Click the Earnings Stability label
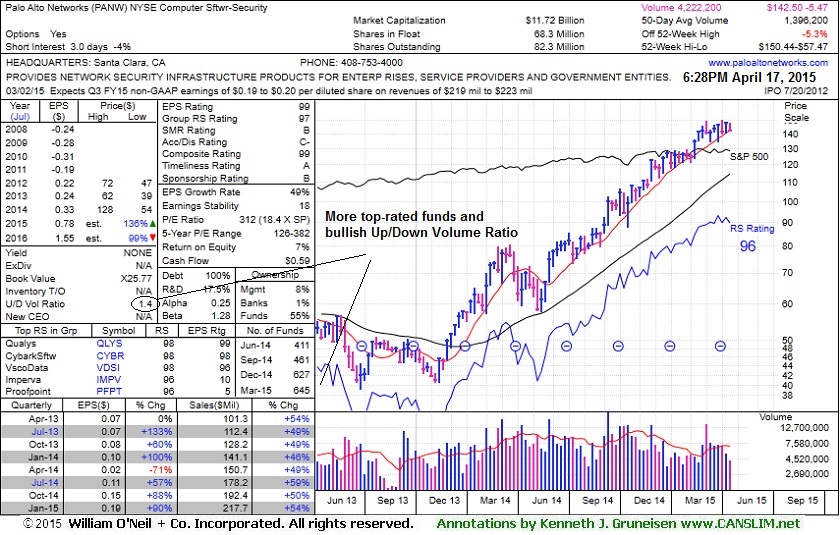Viewport: 840px width, 535px height. 200,206
